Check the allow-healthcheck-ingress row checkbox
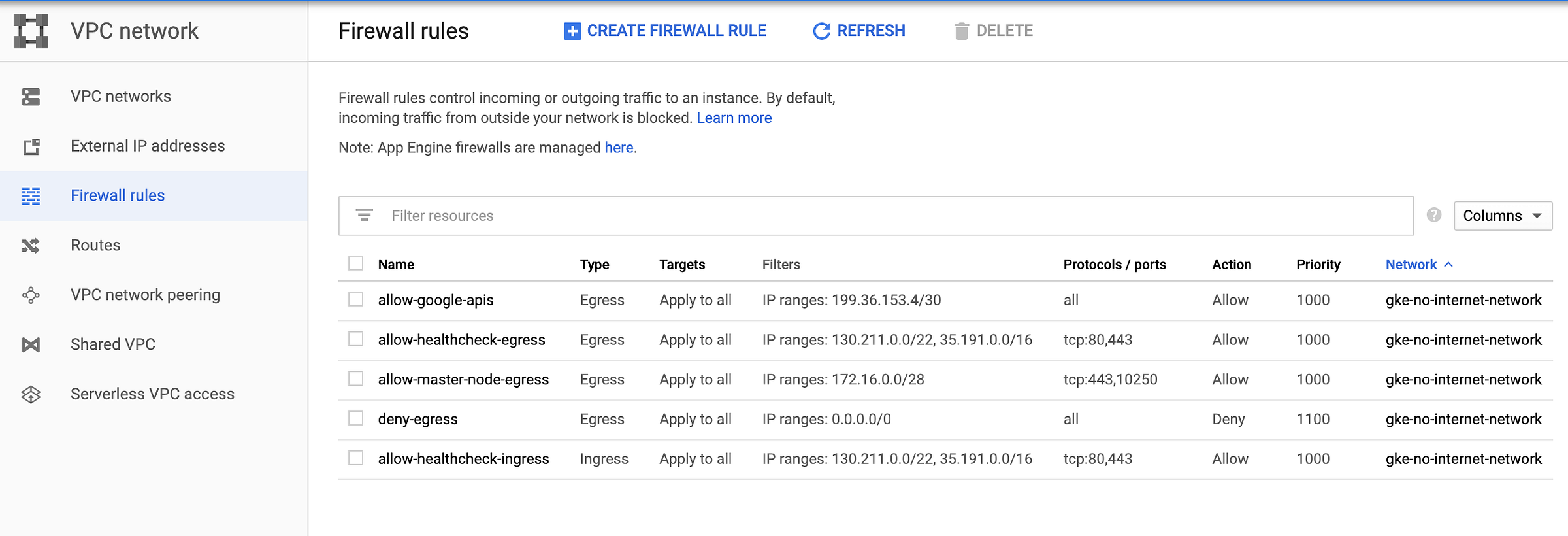Image resolution: width=1568 pixels, height=536 pixels. pyautogui.click(x=355, y=458)
